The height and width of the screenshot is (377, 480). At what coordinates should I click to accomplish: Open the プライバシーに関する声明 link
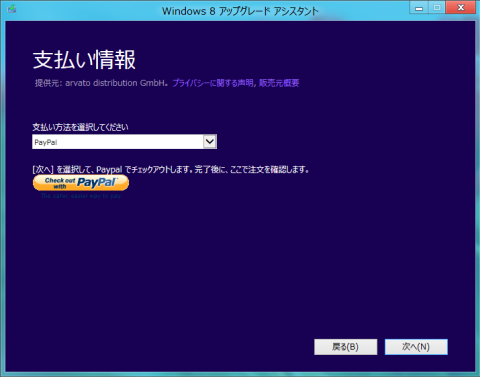point(213,83)
